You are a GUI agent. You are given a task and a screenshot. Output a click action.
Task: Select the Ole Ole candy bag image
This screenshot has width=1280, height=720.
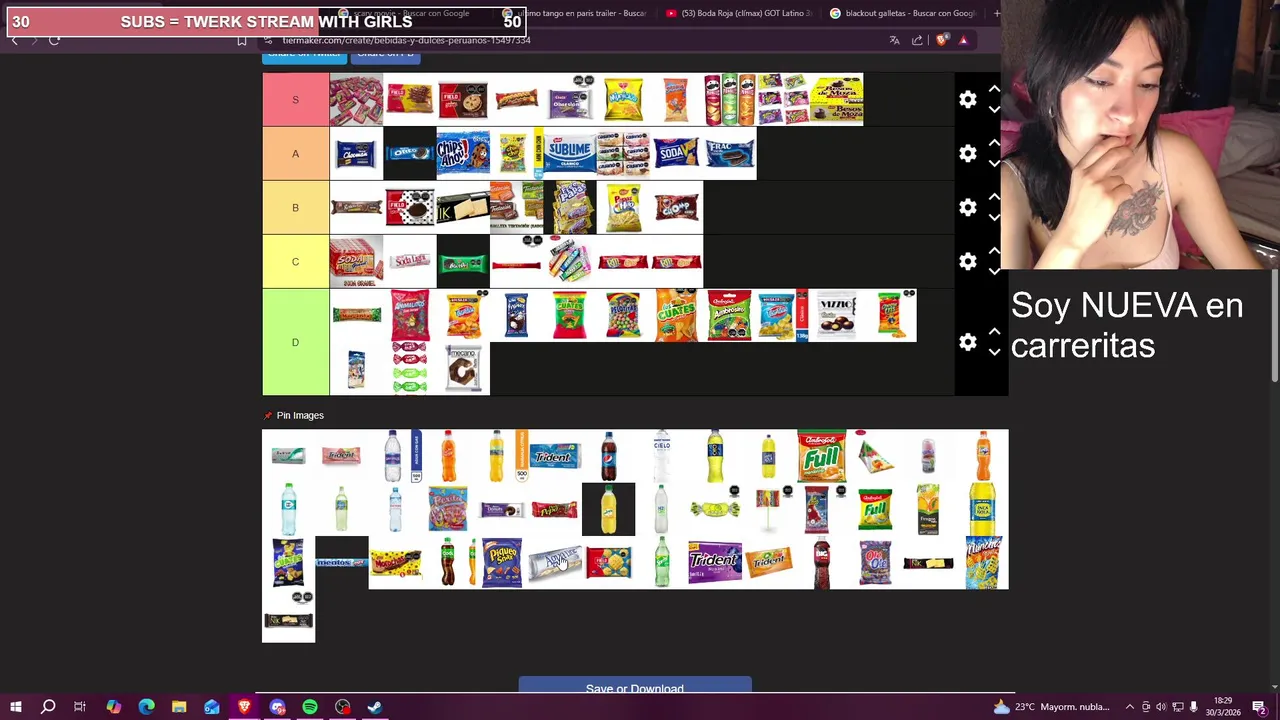(x=875, y=562)
